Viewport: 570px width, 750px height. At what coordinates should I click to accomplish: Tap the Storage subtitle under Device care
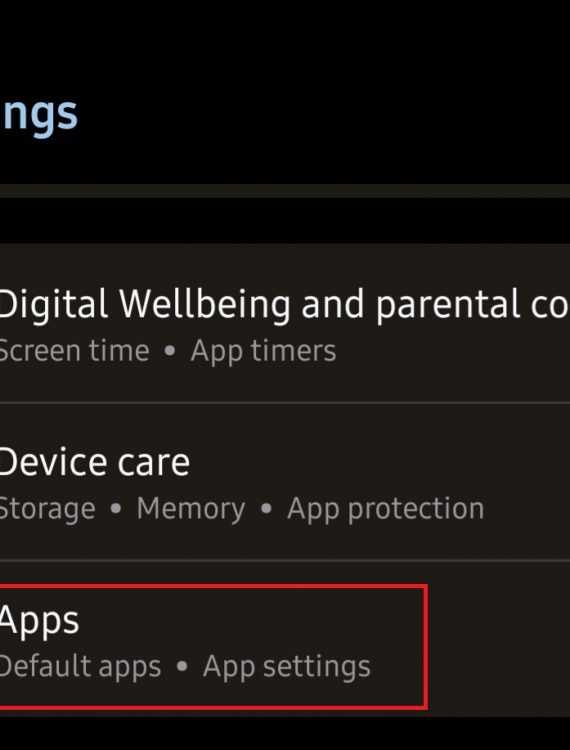(x=47, y=509)
